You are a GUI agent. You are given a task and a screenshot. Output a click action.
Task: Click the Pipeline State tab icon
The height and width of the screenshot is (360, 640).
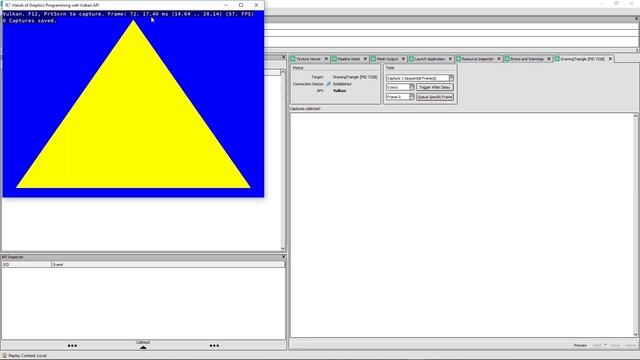click(x=334, y=59)
